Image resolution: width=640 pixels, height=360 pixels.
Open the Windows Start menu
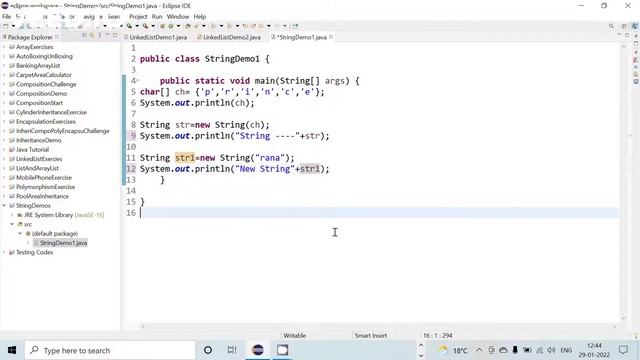(12, 350)
